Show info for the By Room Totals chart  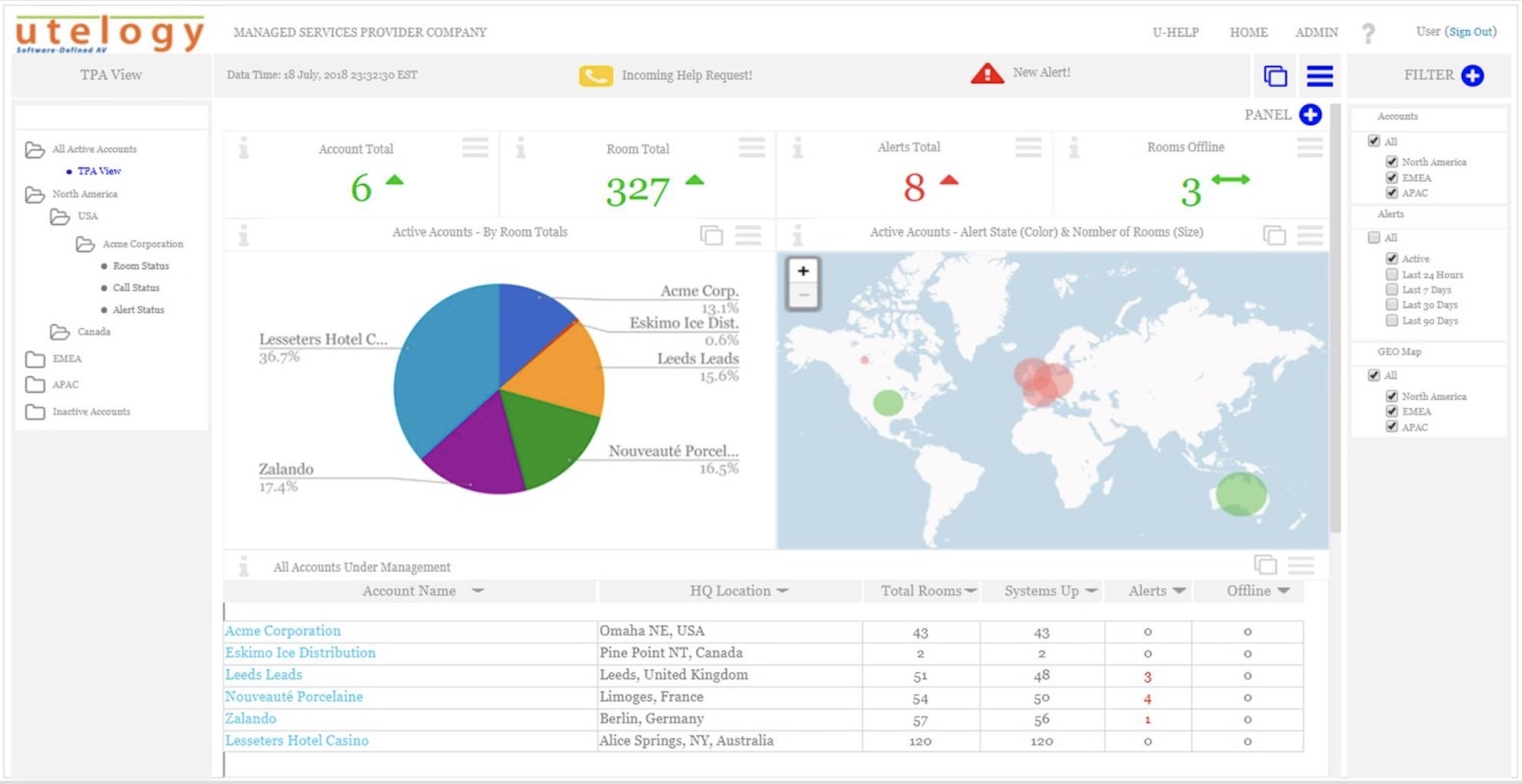(x=243, y=235)
